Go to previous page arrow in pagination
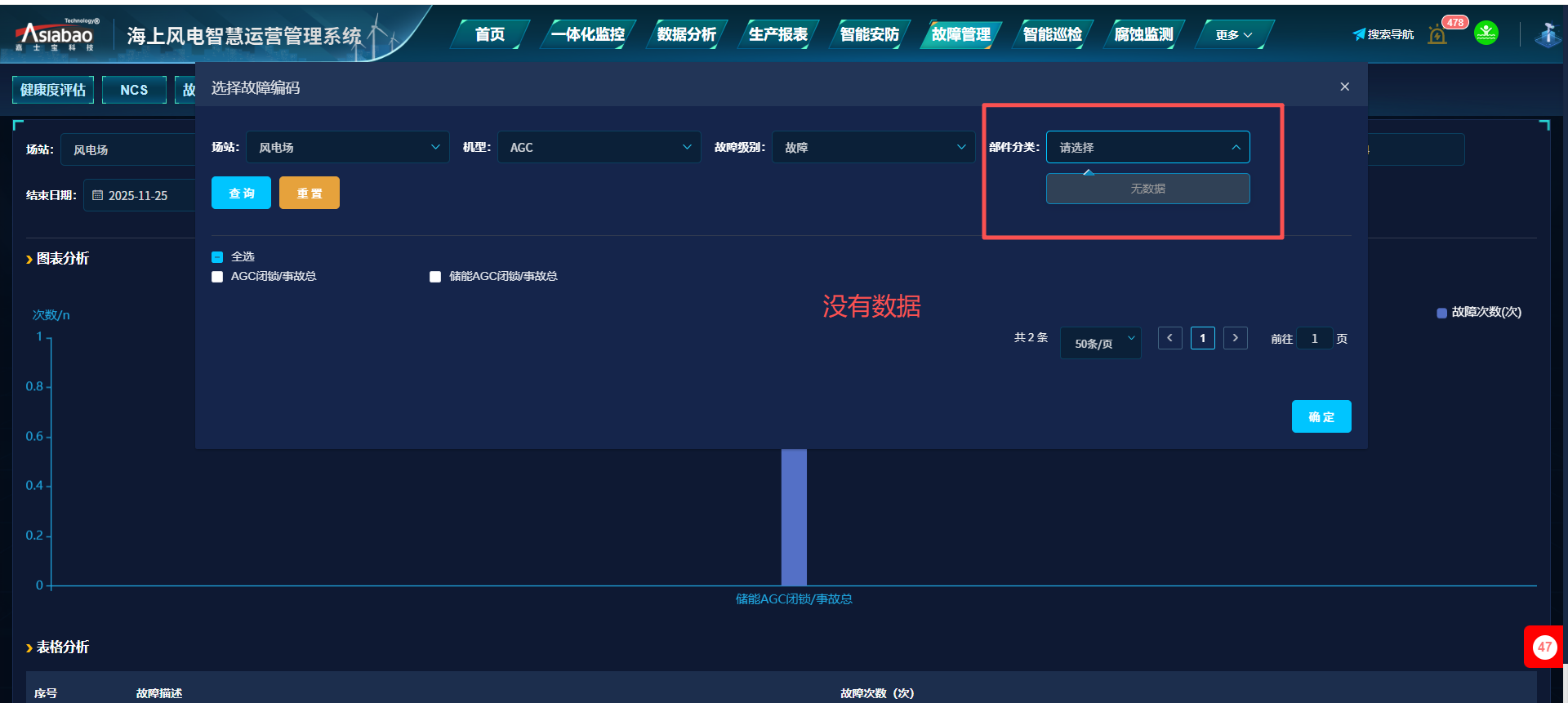 1169,338
